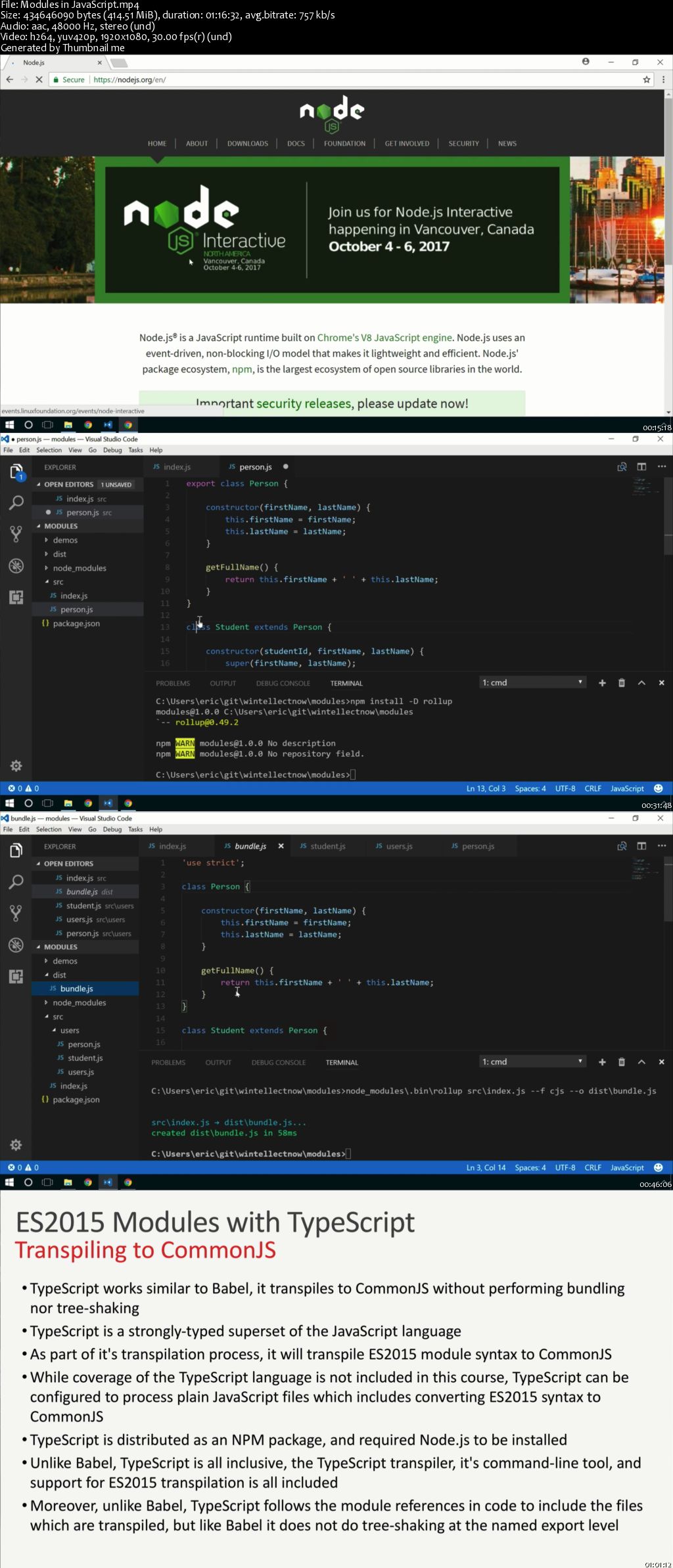Open Debug view in person.js VS Code window
Screen dimensions: 673x1568
16,566
